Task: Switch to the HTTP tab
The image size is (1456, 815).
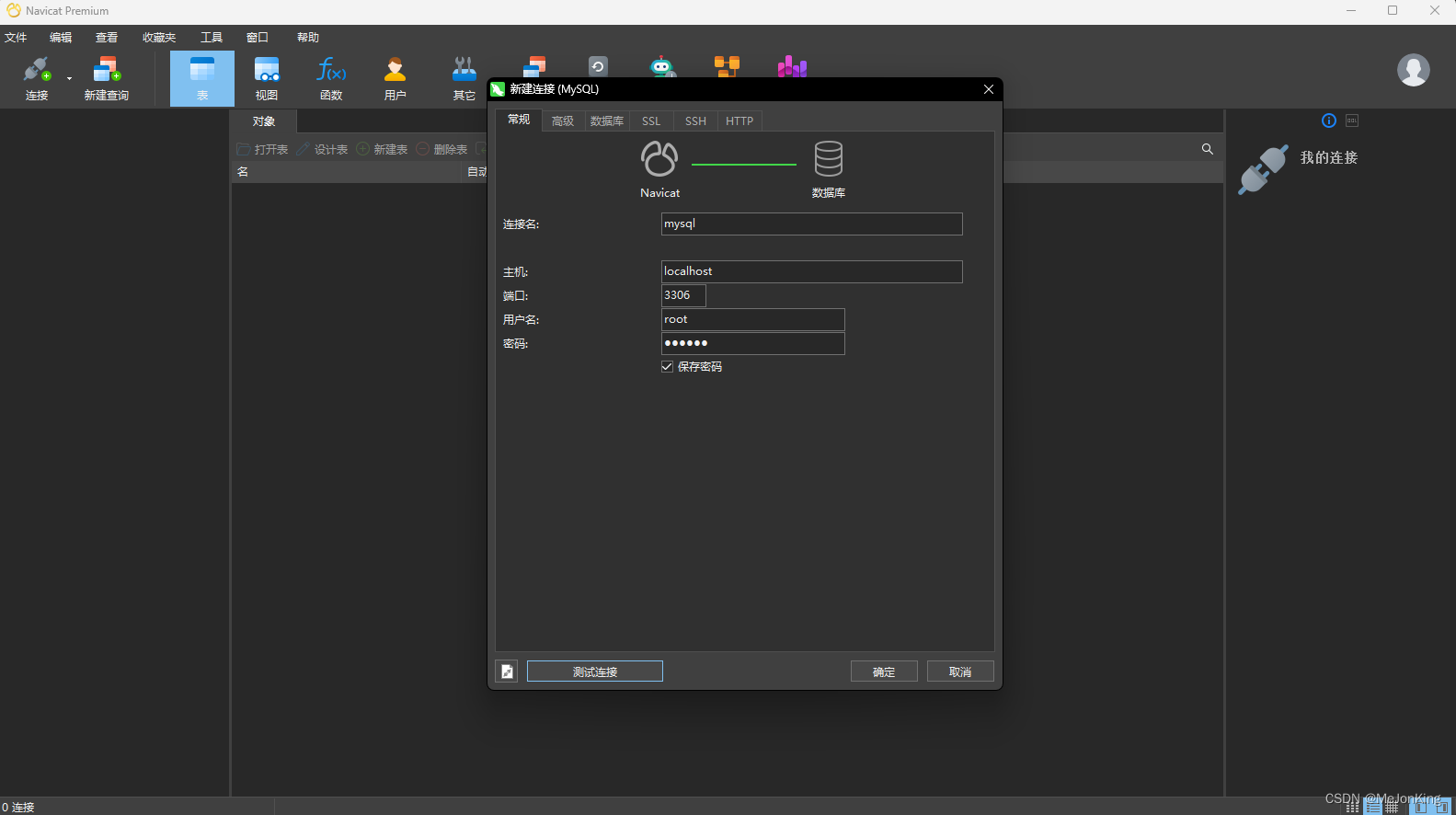Action: [739, 121]
